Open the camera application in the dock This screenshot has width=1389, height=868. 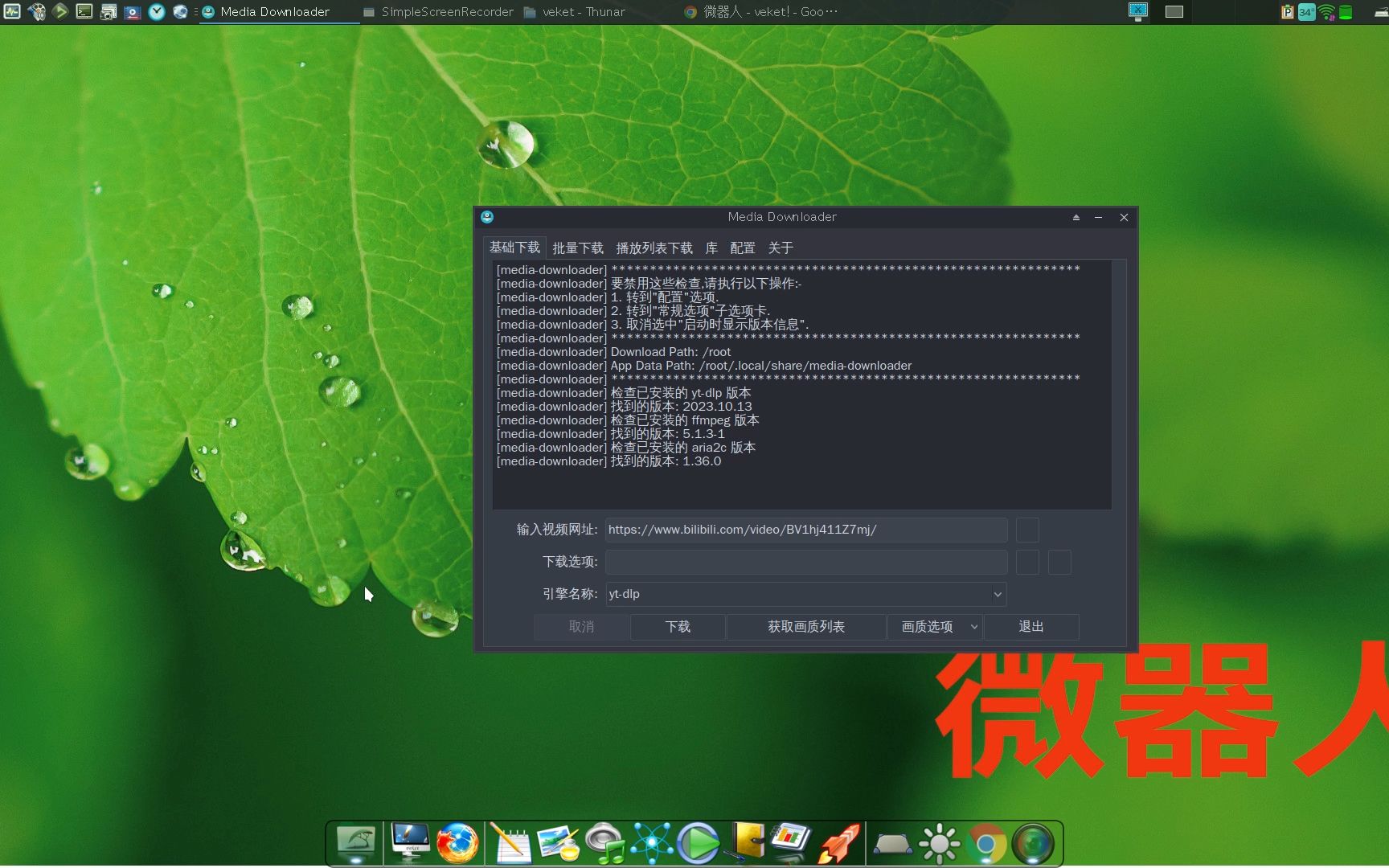coord(1035,843)
